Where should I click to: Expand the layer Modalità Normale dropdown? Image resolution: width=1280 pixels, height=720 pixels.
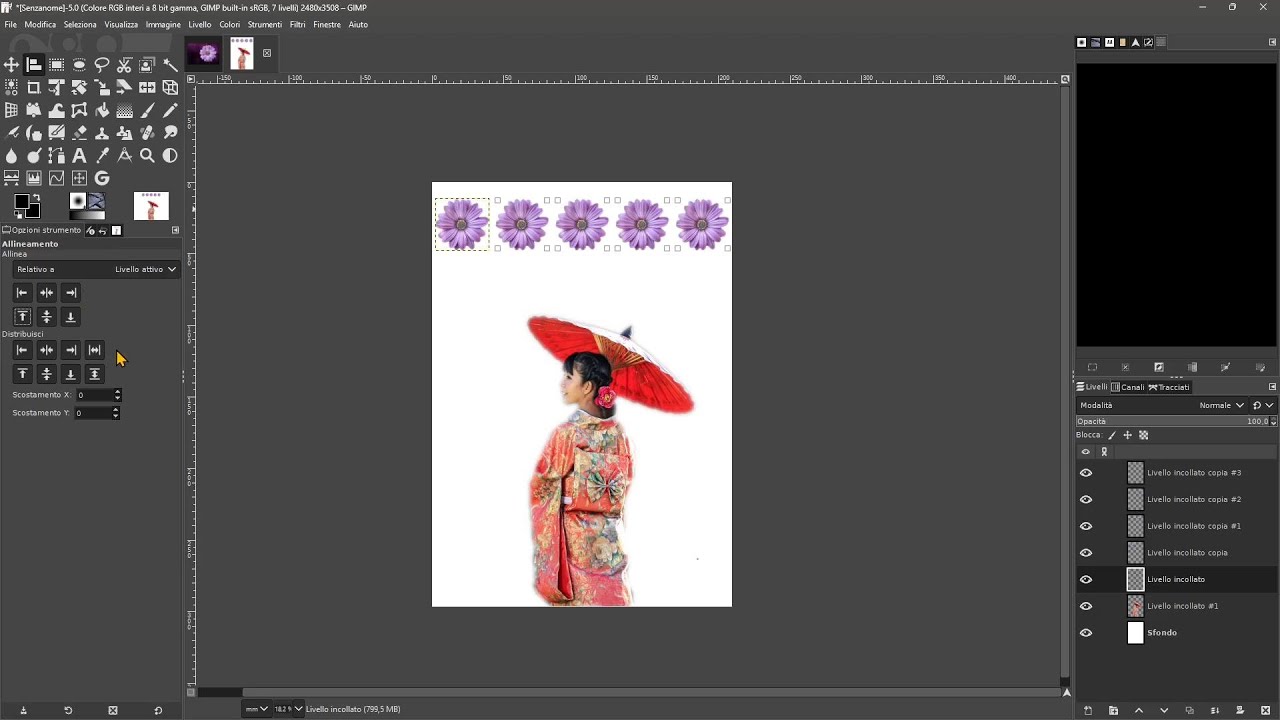point(1221,406)
